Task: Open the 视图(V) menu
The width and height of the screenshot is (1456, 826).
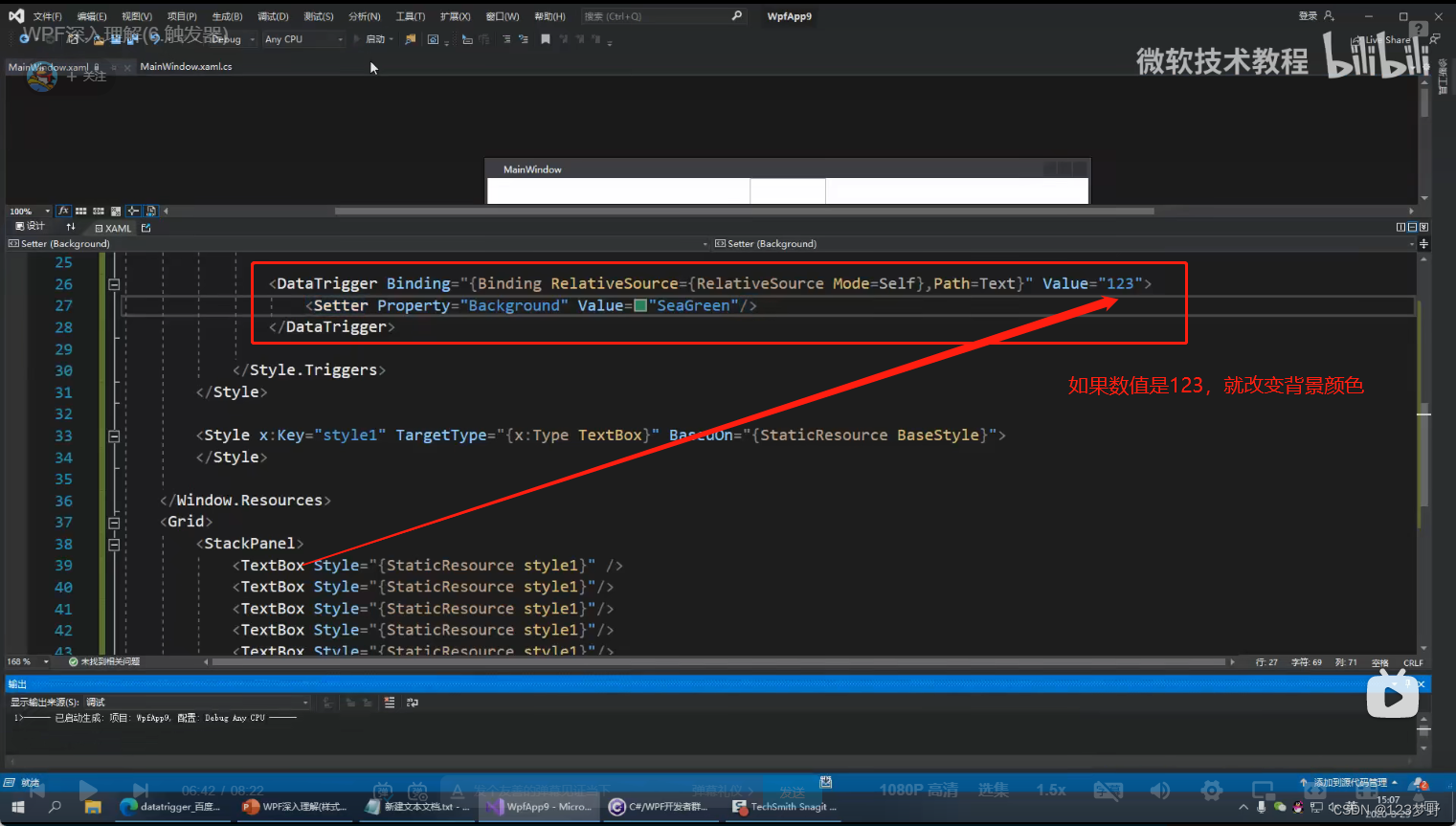Action: (137, 16)
